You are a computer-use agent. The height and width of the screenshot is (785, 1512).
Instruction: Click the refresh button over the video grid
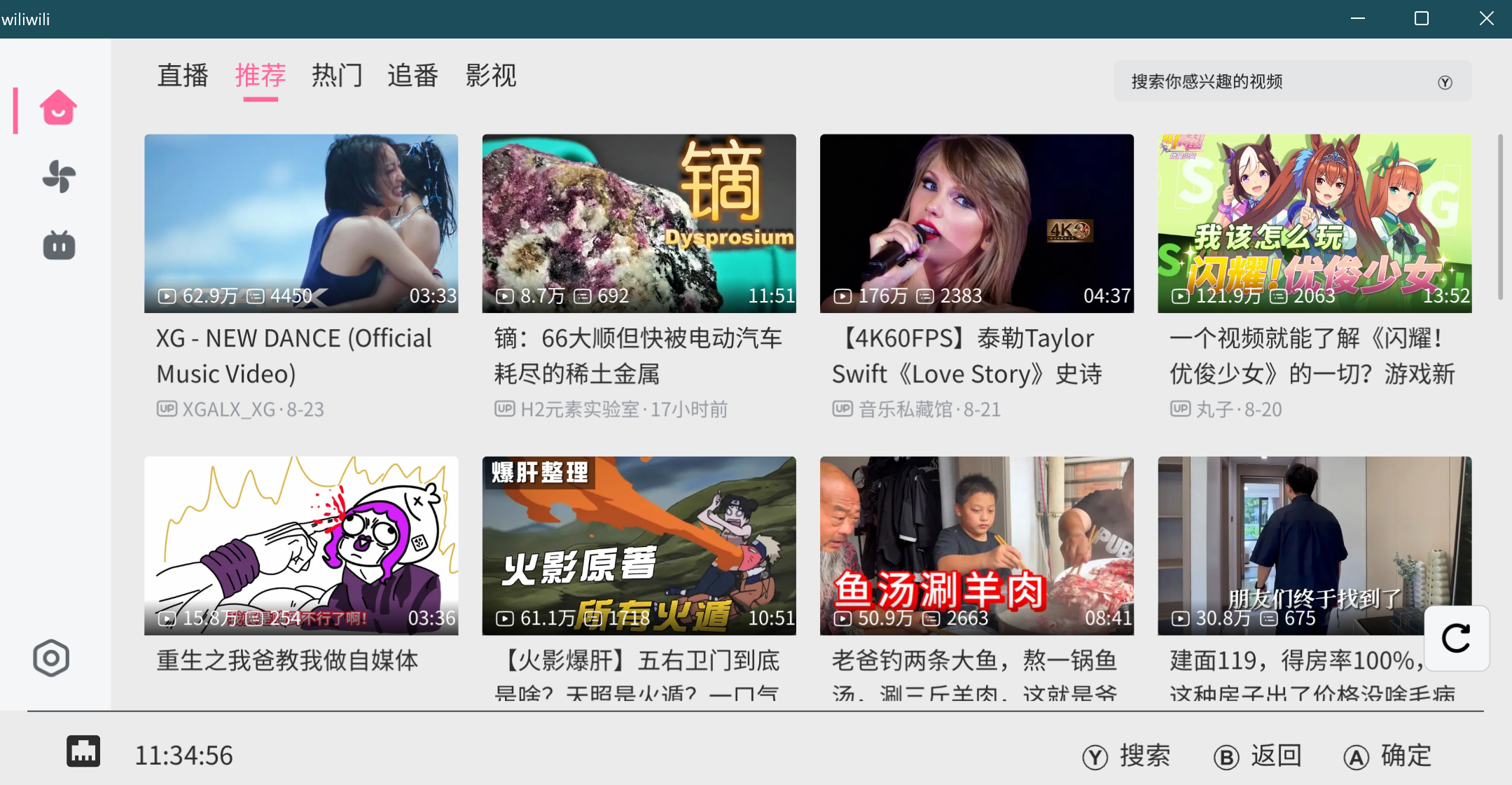(1457, 638)
